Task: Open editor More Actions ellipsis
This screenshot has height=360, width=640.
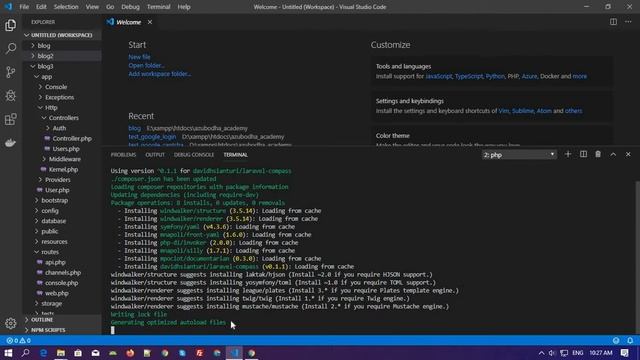Action: [x=628, y=22]
